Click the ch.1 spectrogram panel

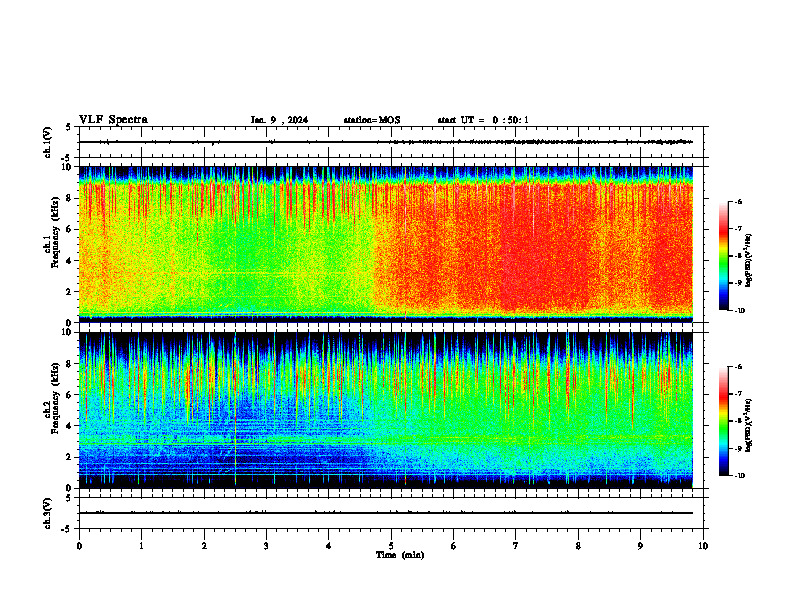386,244
